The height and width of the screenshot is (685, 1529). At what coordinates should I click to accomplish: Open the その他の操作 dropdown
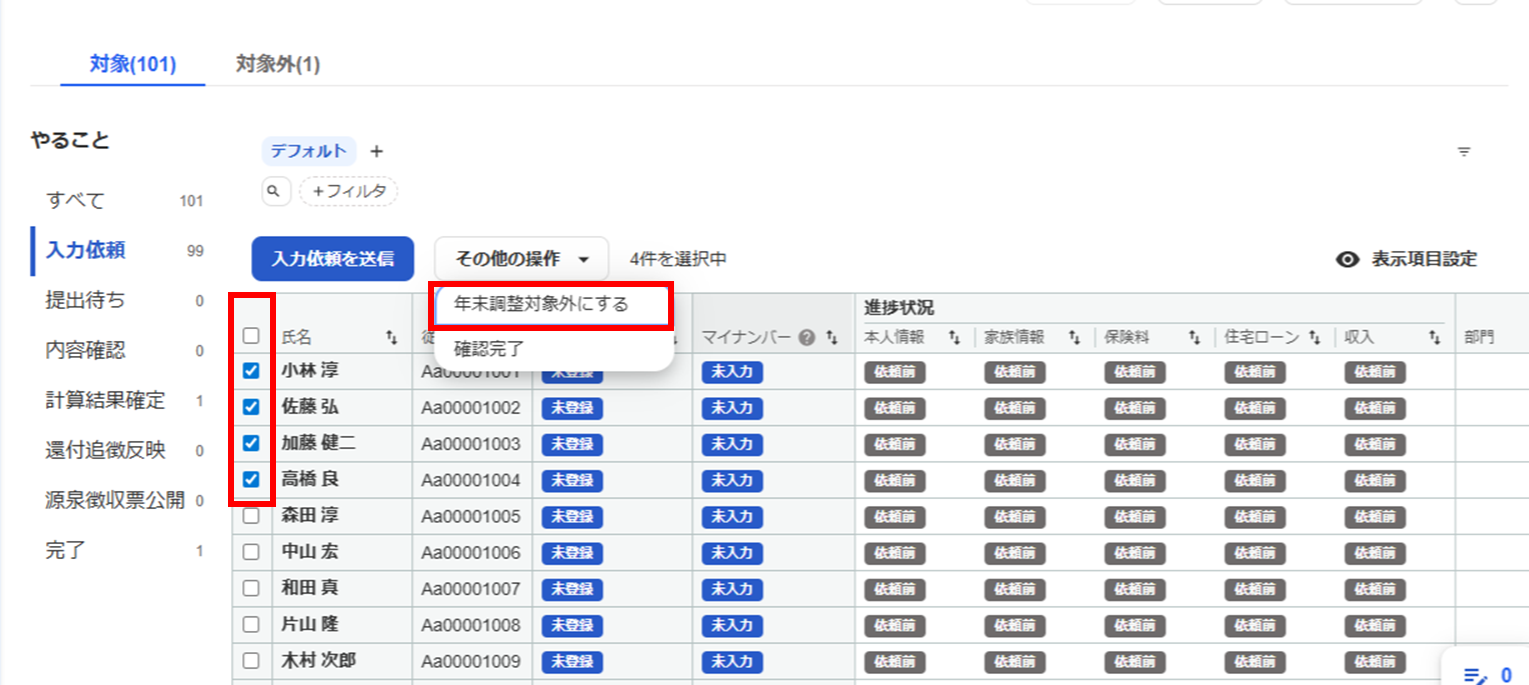[521, 259]
